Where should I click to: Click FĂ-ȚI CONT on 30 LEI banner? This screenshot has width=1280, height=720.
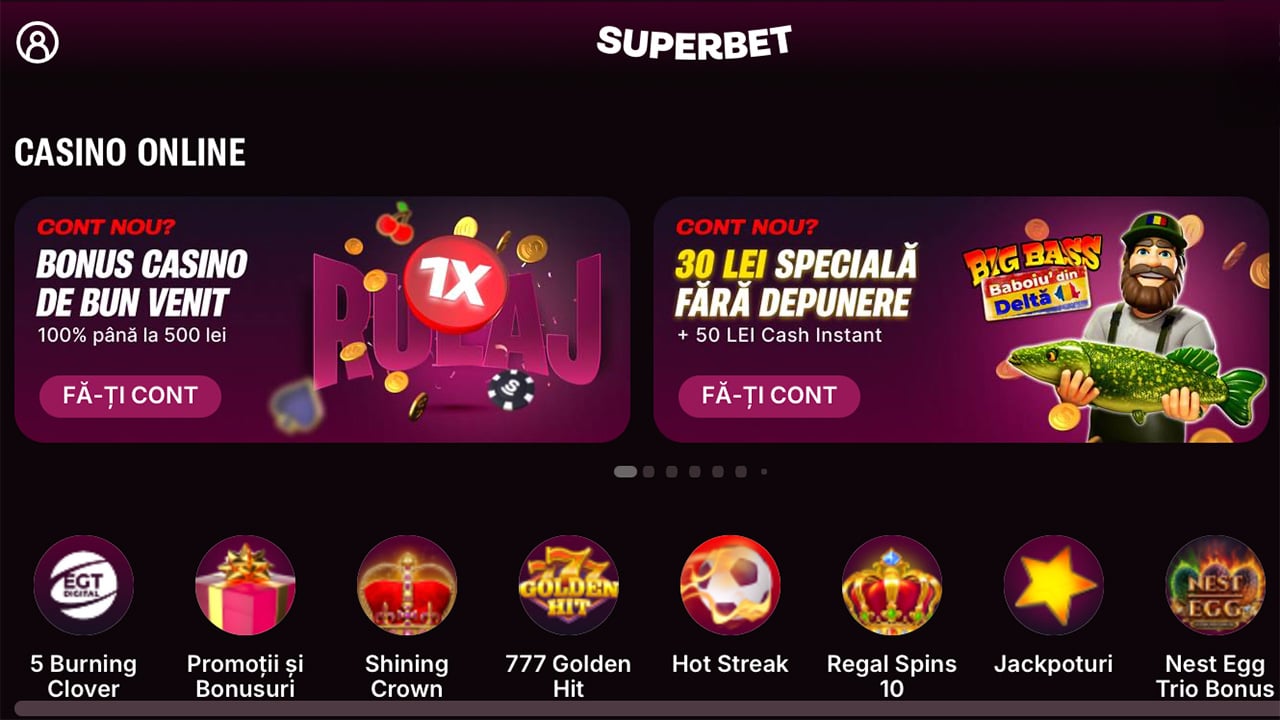pyautogui.click(x=769, y=396)
